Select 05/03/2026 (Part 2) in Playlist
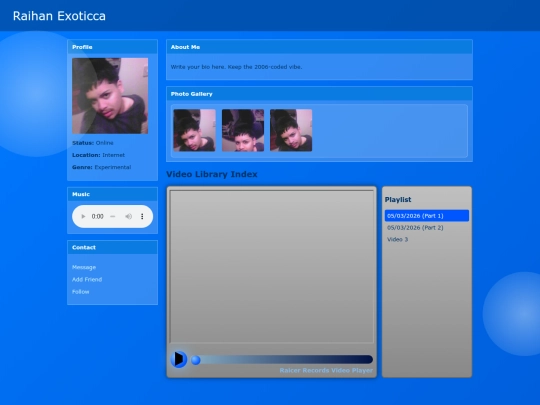The image size is (540, 405). tap(427, 228)
